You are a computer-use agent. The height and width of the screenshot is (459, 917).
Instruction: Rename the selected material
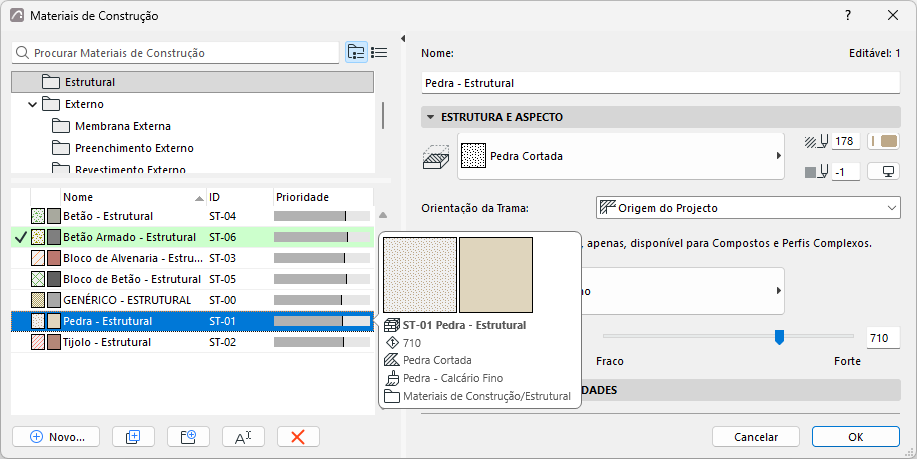[x=243, y=437]
